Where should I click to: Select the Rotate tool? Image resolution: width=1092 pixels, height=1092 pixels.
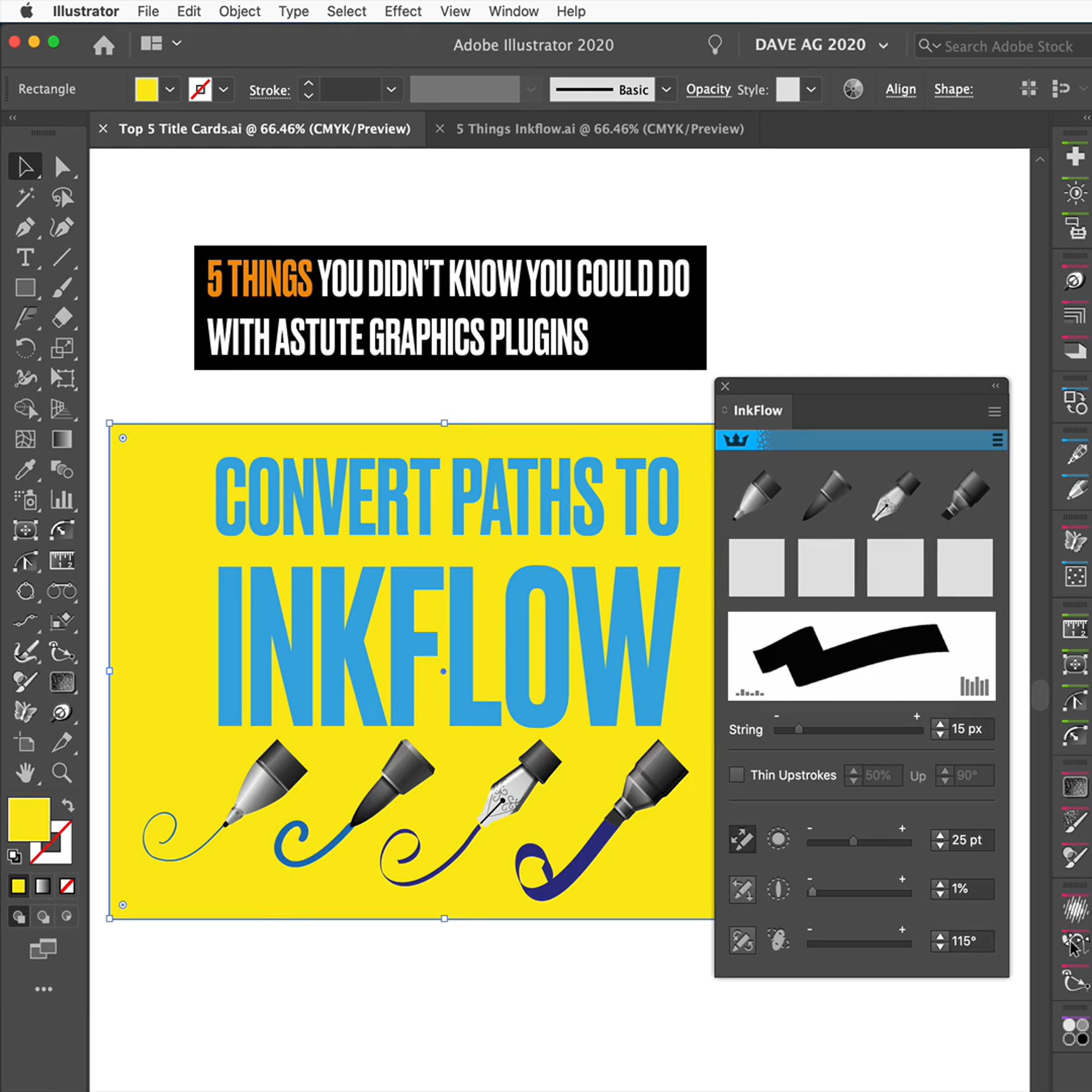click(25, 348)
